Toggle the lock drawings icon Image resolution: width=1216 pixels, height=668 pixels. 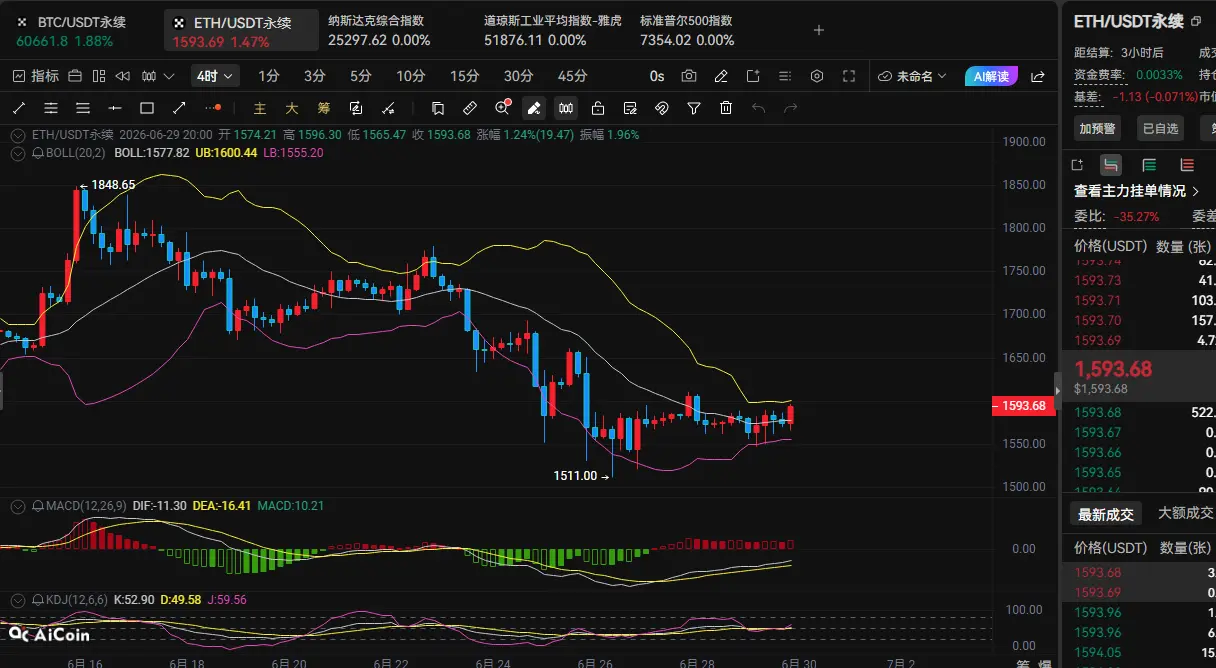click(x=597, y=108)
